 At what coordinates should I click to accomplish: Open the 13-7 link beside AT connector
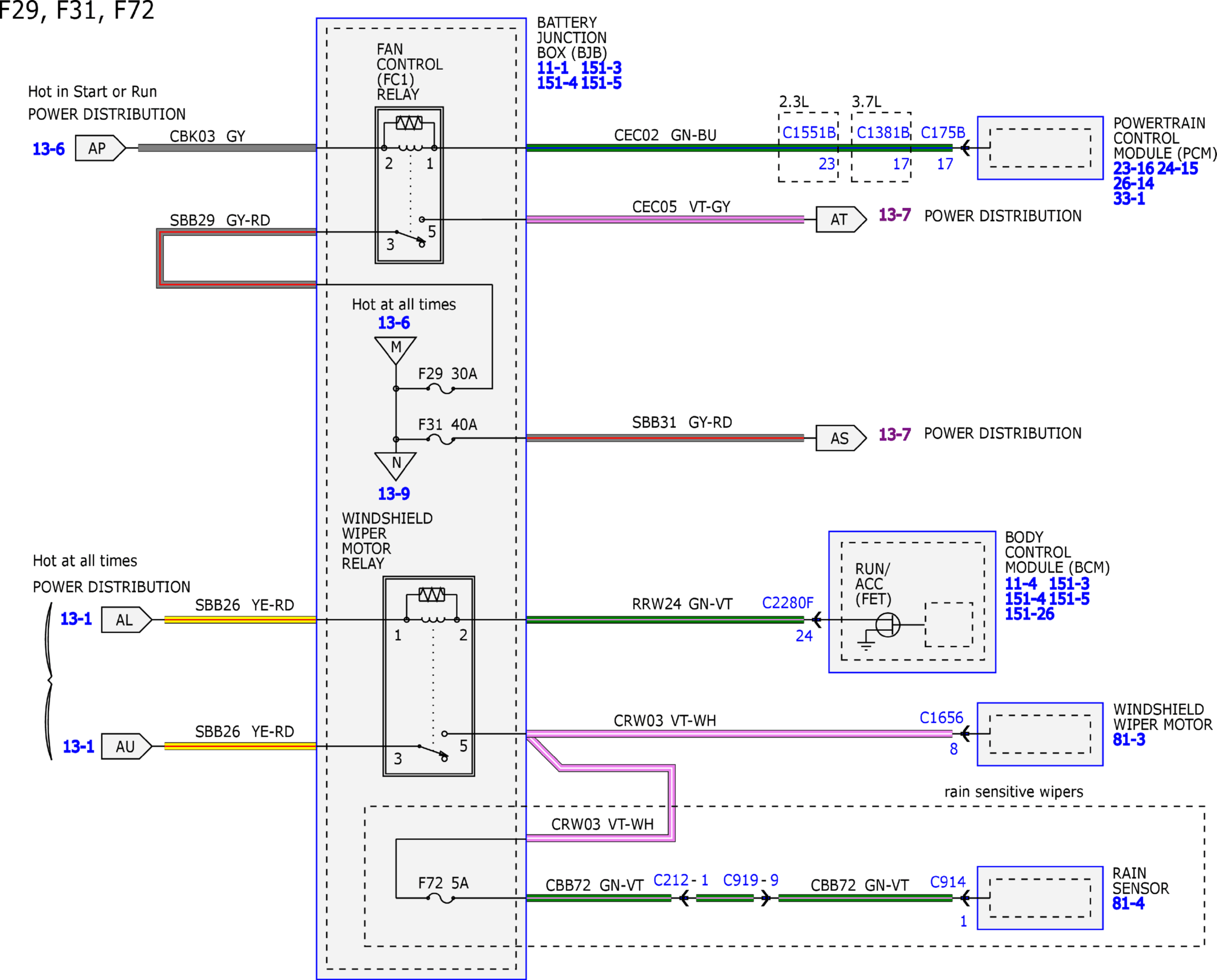pyautogui.click(x=895, y=215)
